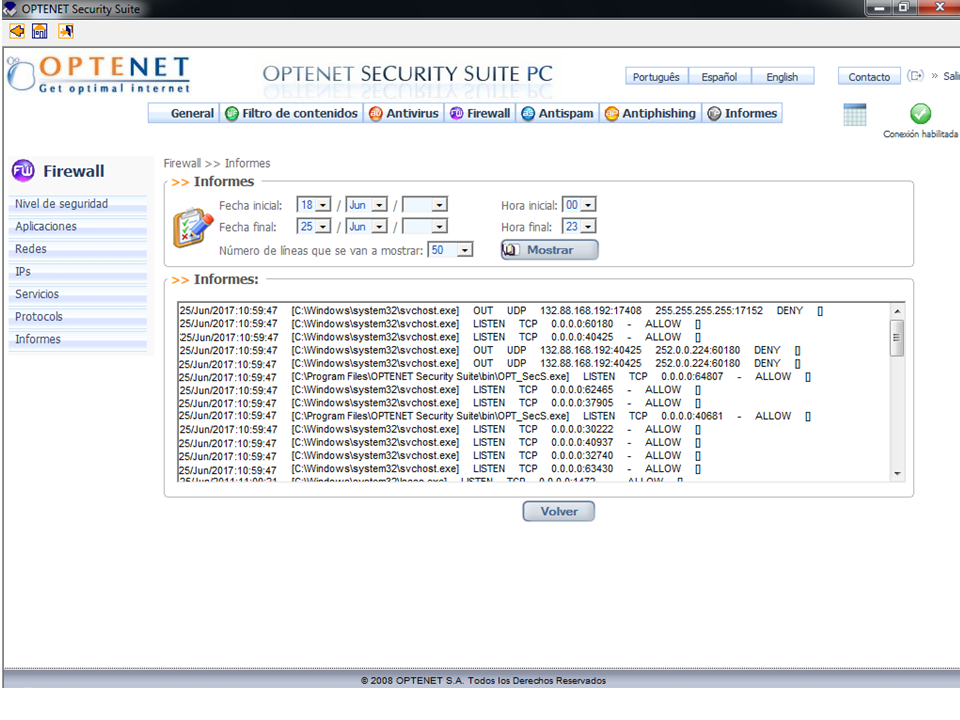Expand the number of lines dropdown
Image resolution: width=960 pixels, height=720 pixels.
(464, 250)
